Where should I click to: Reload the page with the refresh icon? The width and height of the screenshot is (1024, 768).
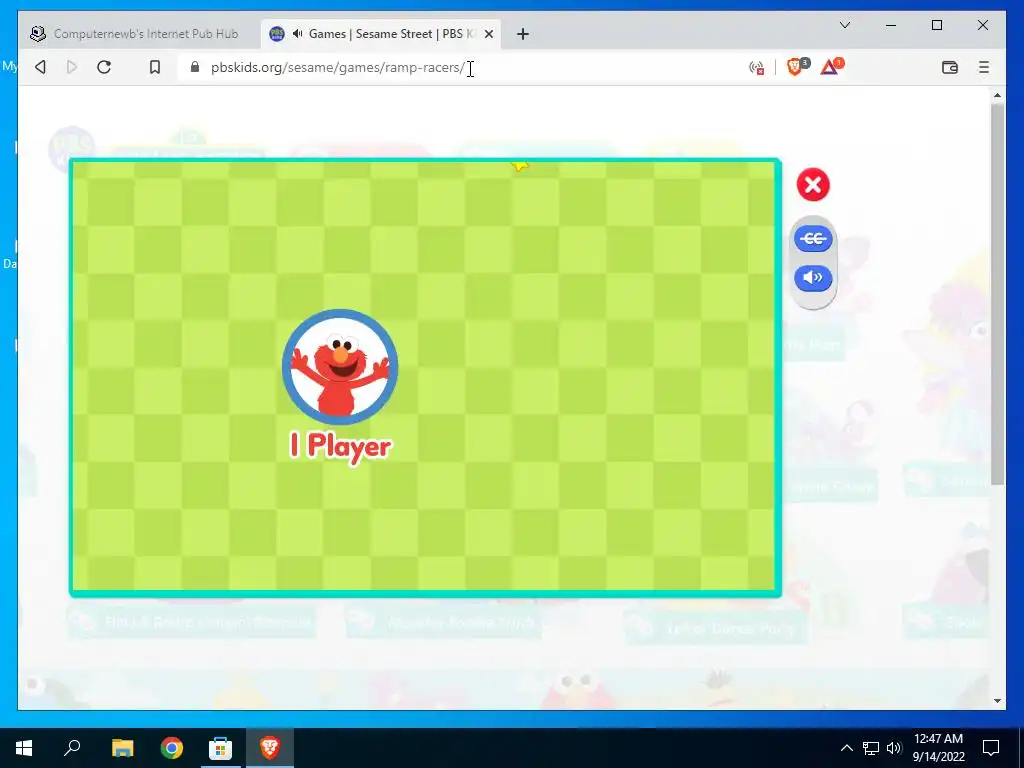[104, 67]
